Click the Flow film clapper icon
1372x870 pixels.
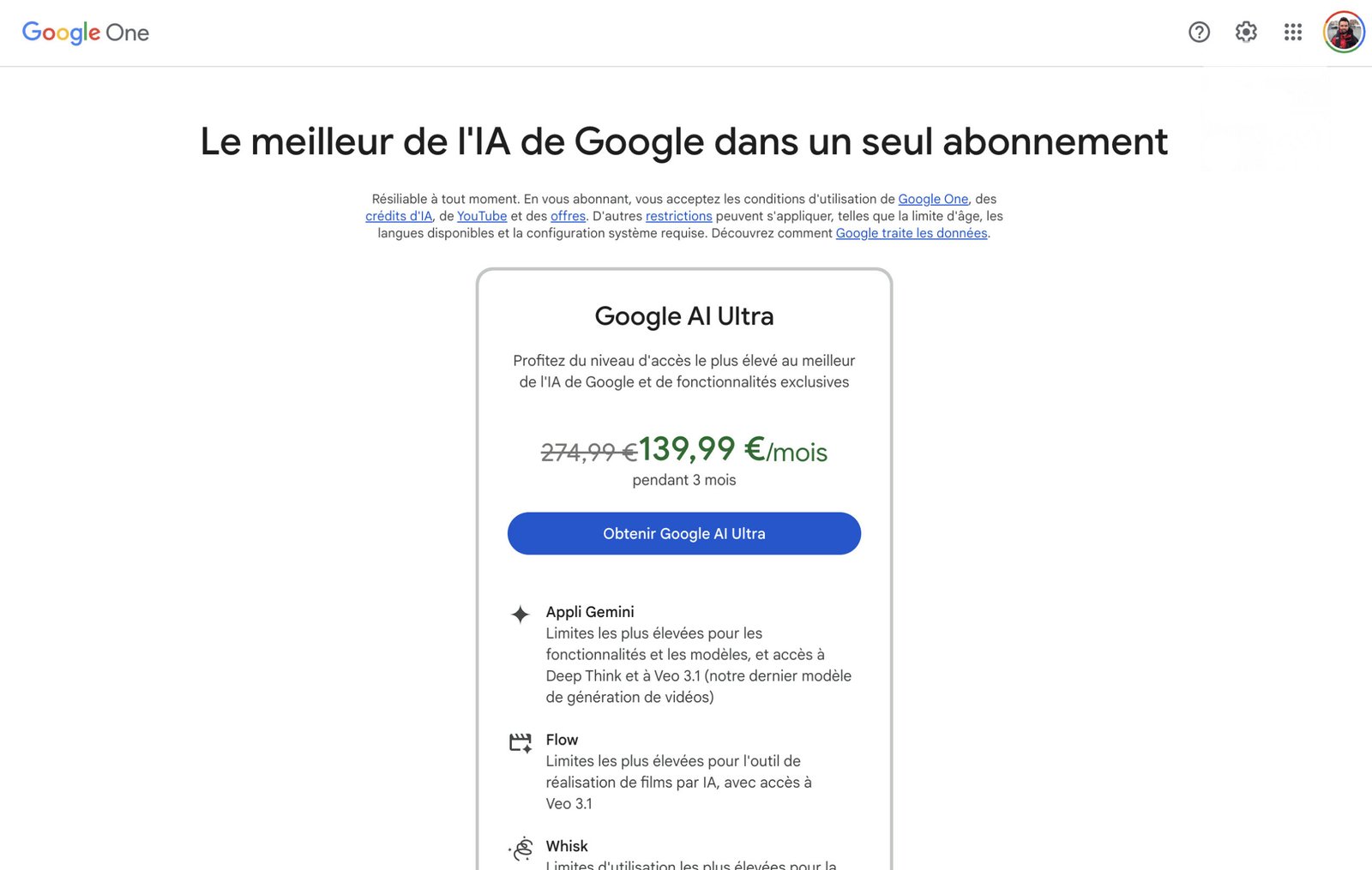[x=520, y=742]
